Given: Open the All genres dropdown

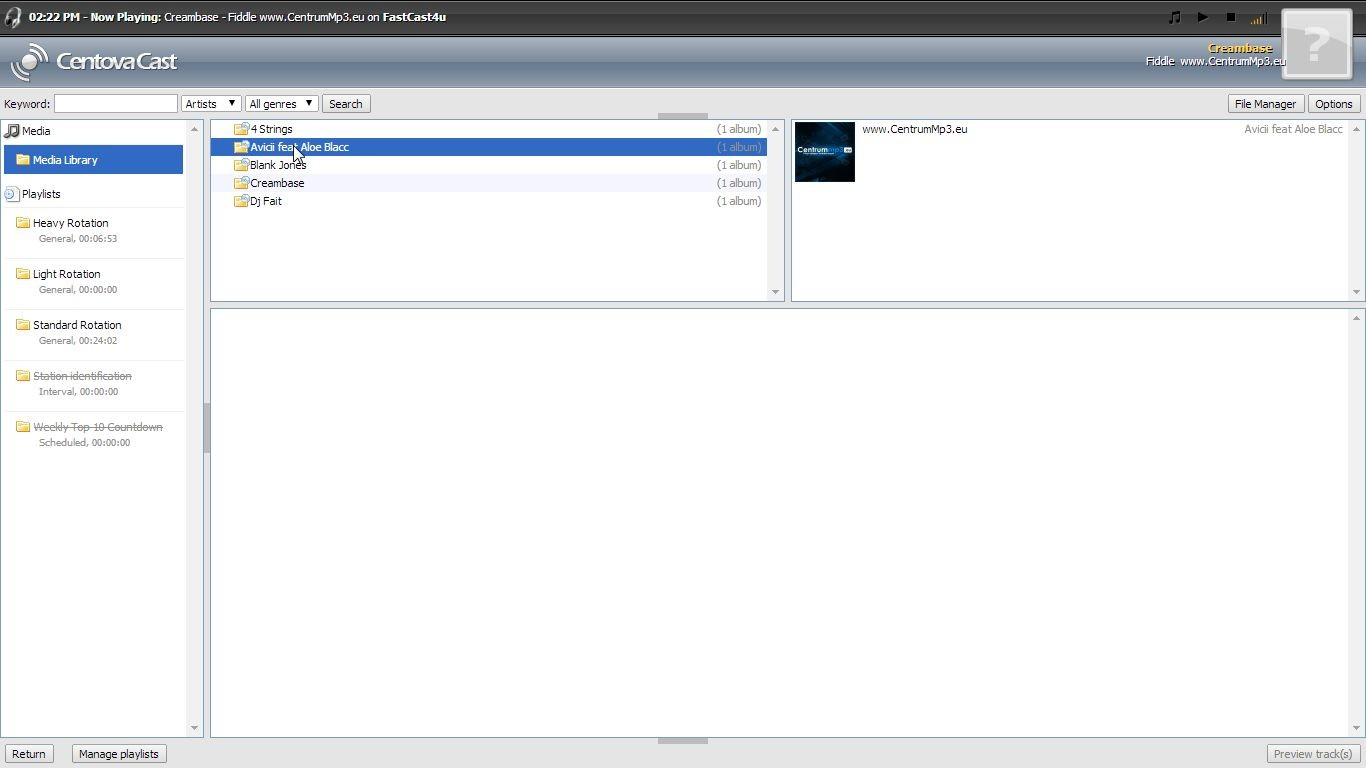Looking at the screenshot, I should [x=281, y=104].
